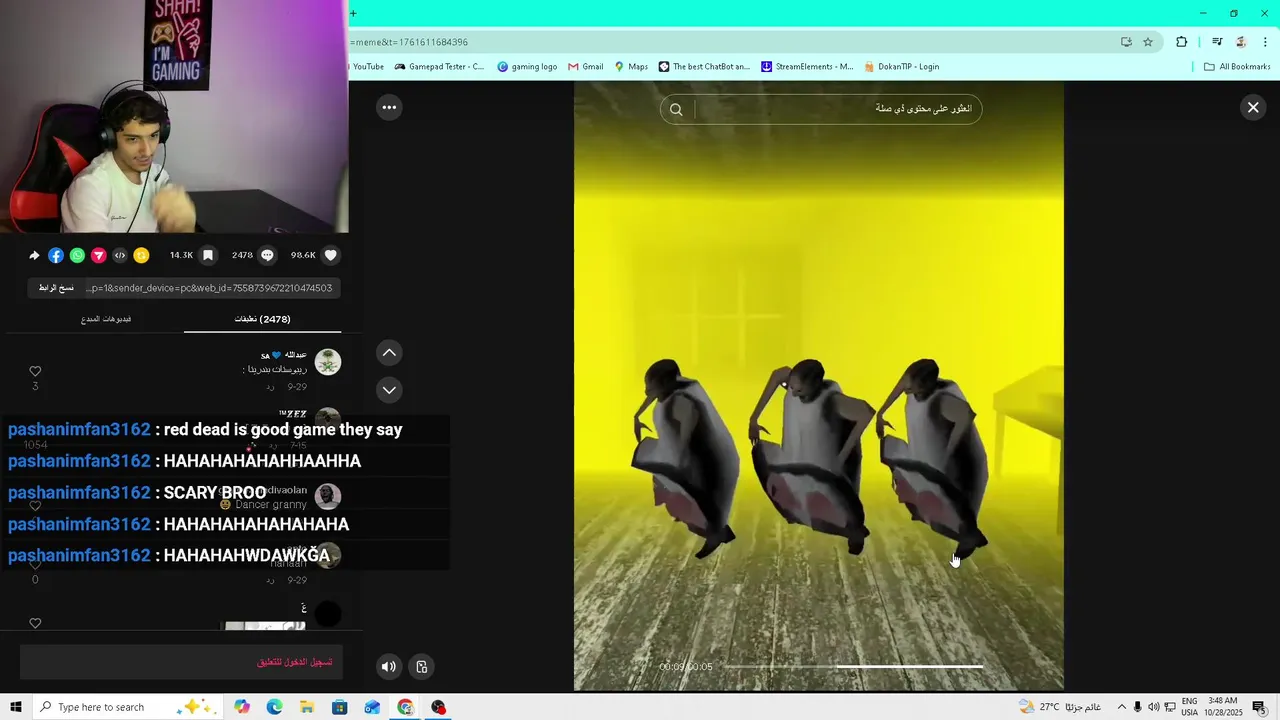
Task: Open Copilot from the taskbar
Action: click(x=242, y=707)
